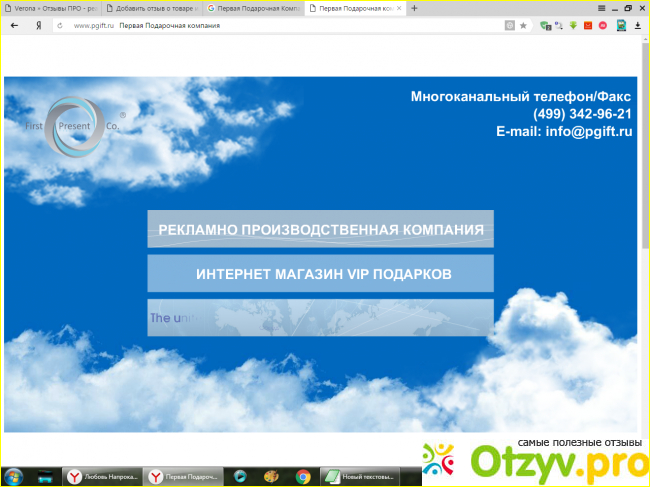Open a new browser tab
The height and width of the screenshot is (487, 650).
414,8
